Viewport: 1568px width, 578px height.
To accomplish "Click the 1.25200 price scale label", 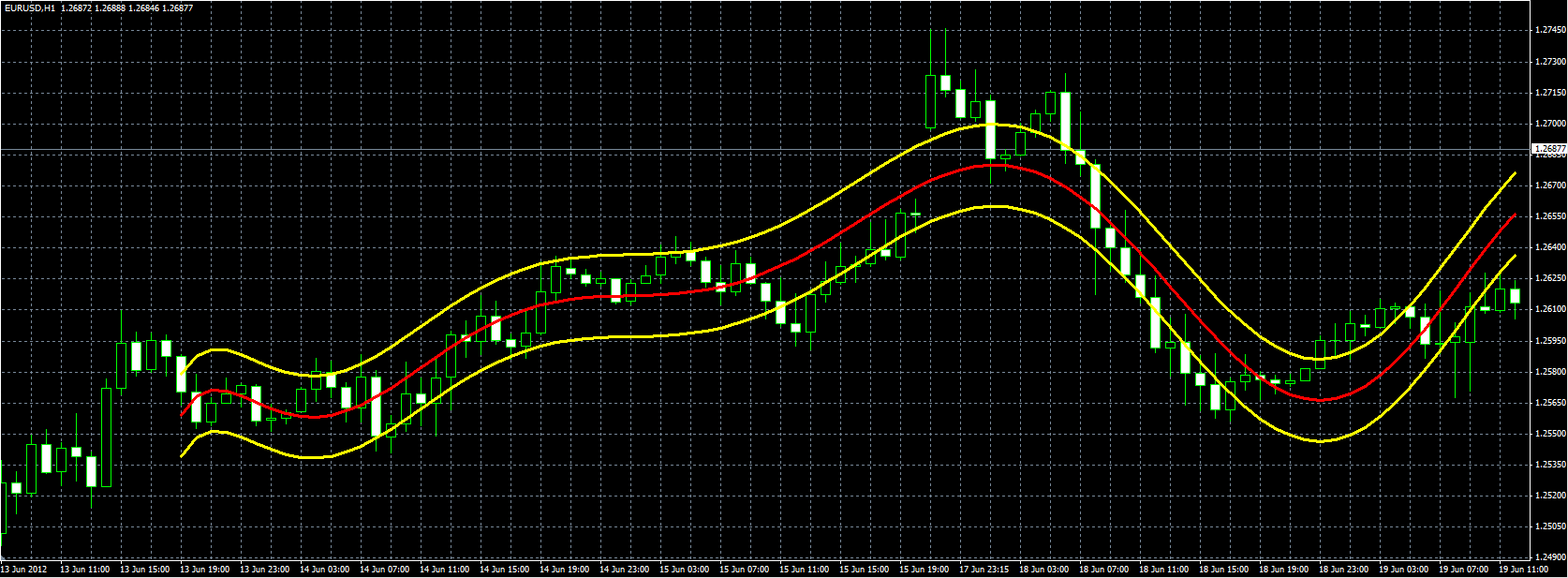I will pos(1550,496).
